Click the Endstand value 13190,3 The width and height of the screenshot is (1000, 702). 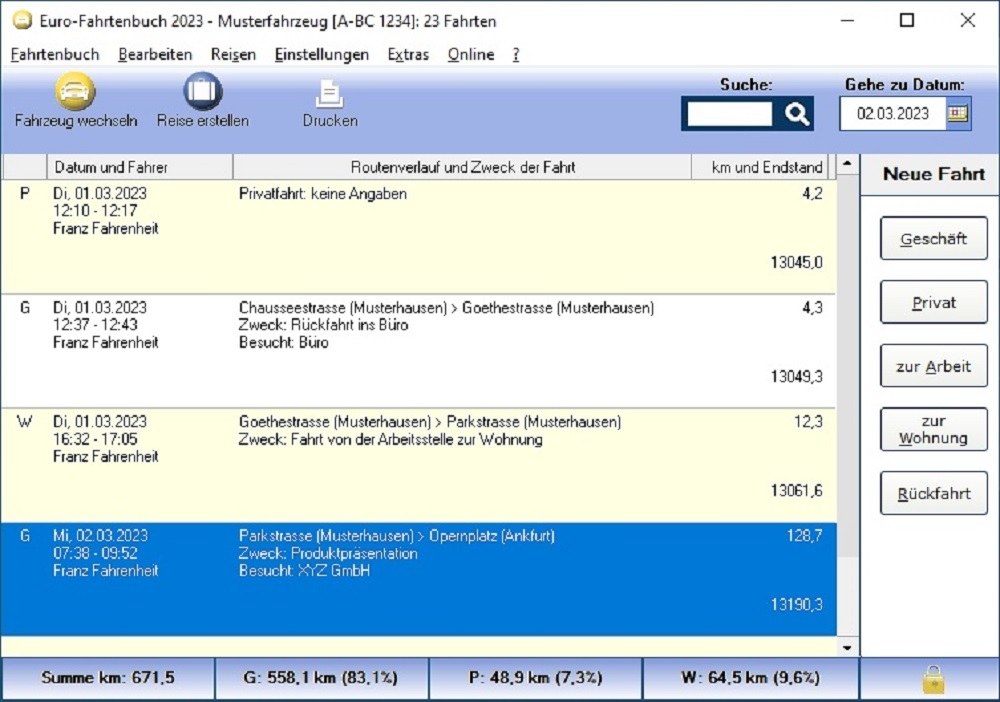coord(797,604)
